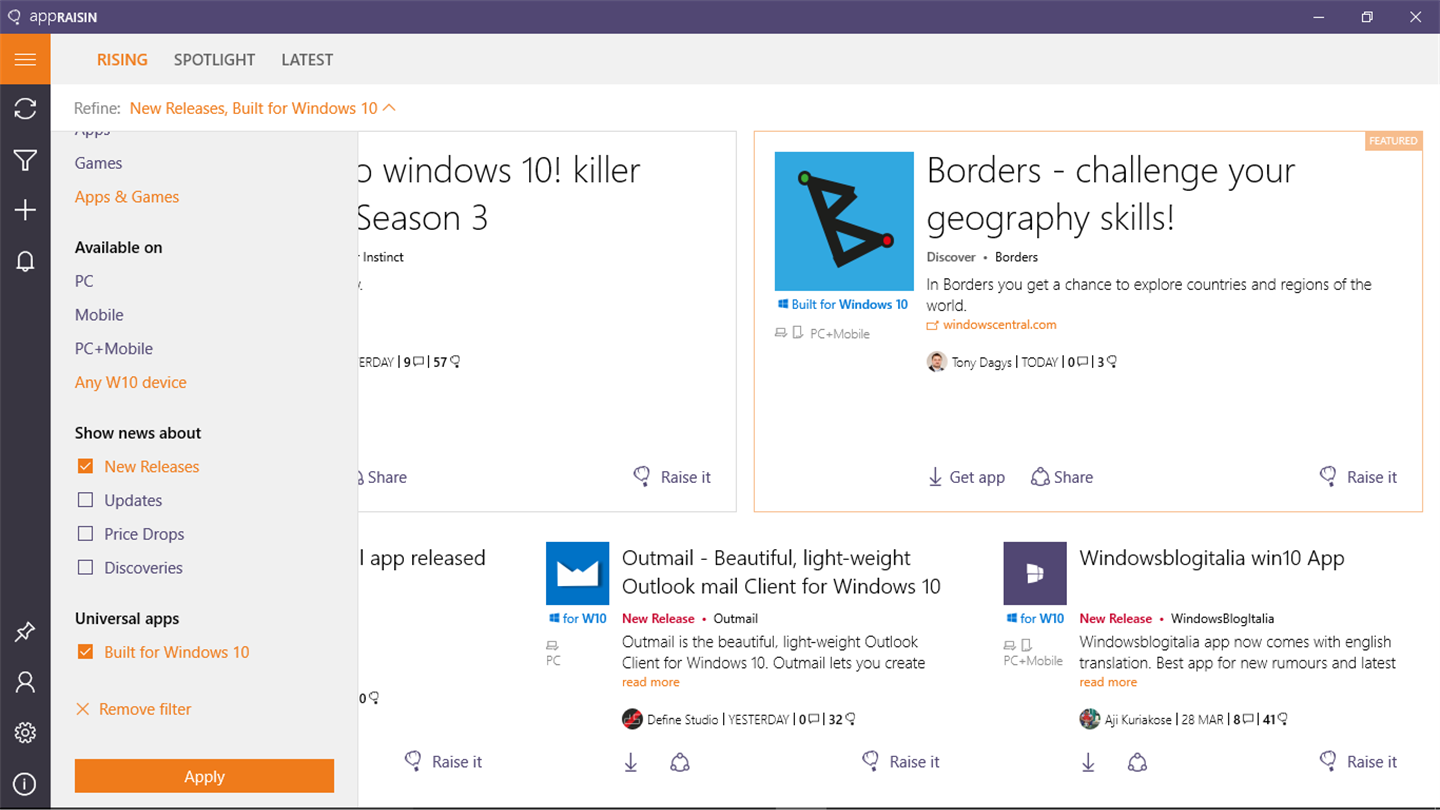This screenshot has width=1440, height=810.
Task: Click WindowsBlogItalia app name label
Action: 1222,619
